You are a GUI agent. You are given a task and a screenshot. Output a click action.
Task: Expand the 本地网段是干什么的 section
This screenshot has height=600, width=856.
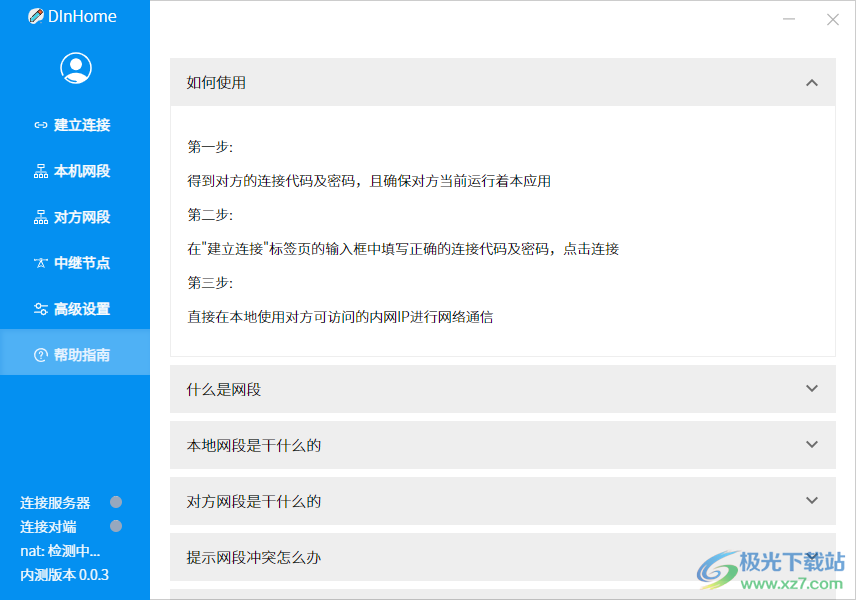click(812, 445)
